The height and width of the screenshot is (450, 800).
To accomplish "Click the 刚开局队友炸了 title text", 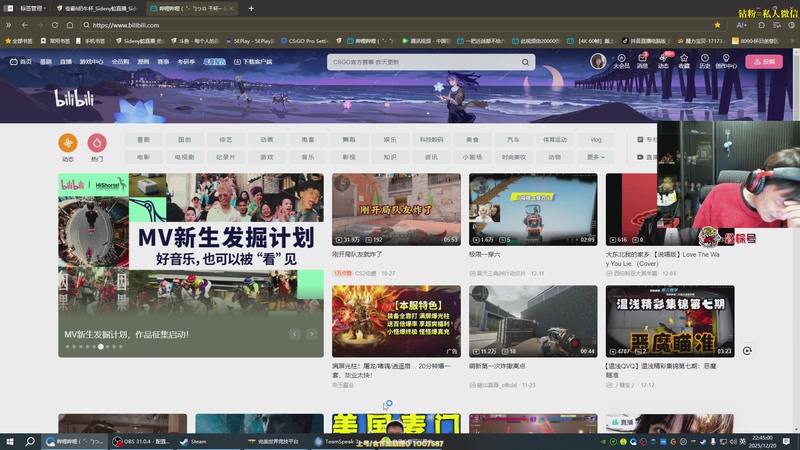I will tap(357, 254).
